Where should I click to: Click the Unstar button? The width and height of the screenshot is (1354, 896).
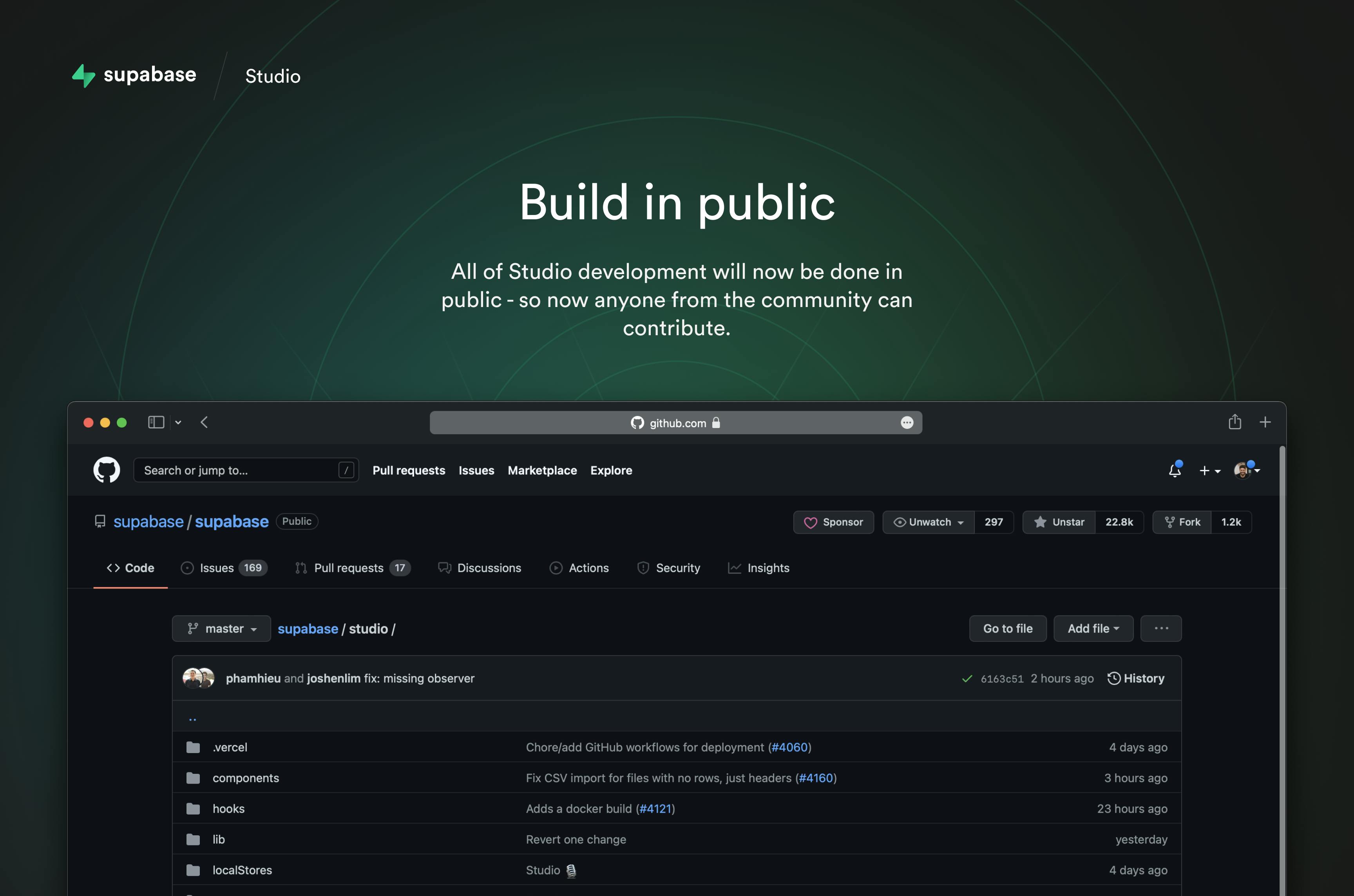click(x=1059, y=522)
